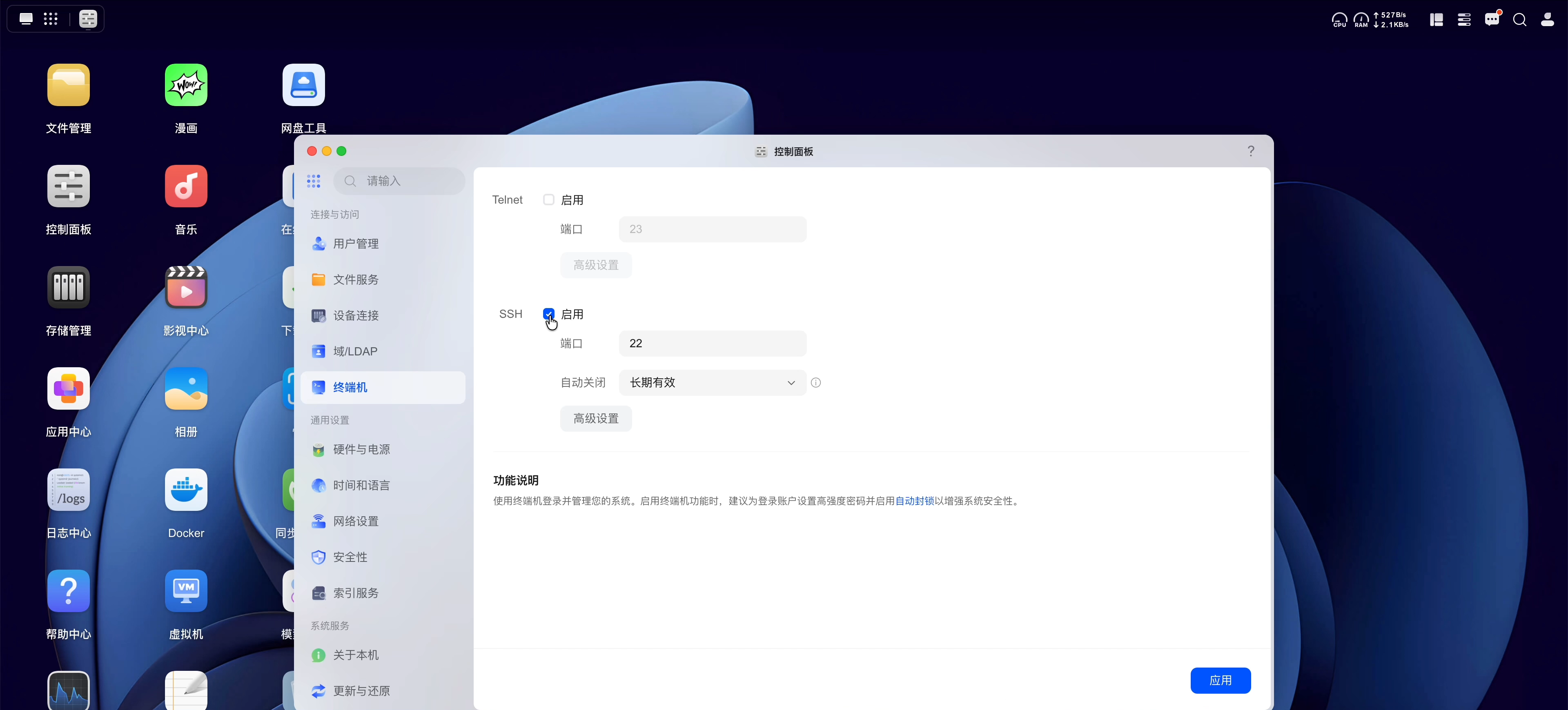
Task: Select 设备连接 in sidebar
Action: click(383, 316)
